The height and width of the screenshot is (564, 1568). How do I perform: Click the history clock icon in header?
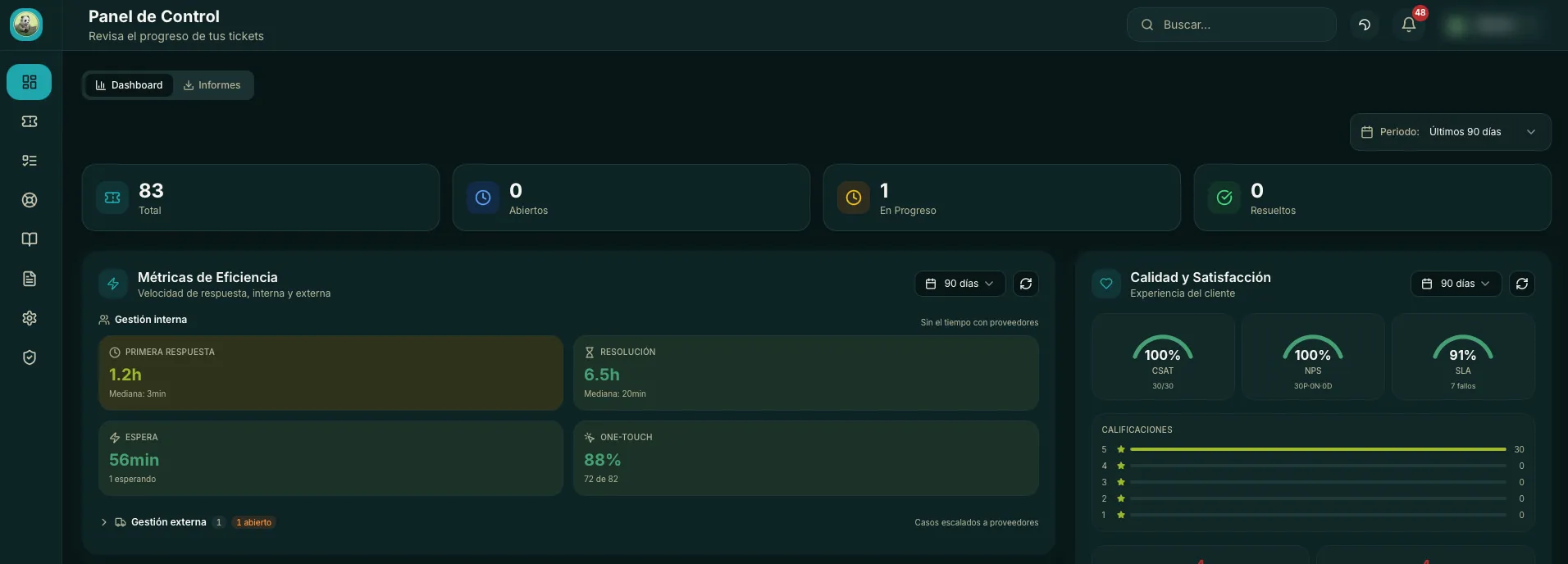tap(1365, 25)
